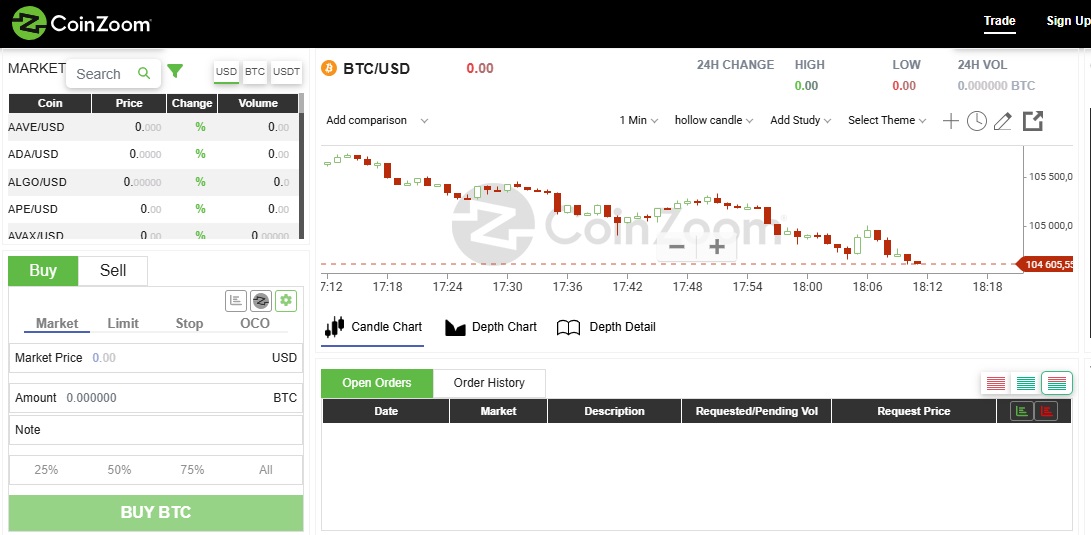The height and width of the screenshot is (535, 1091).
Task: Select the ALGO/USD market row
Action: pyautogui.click(x=153, y=182)
